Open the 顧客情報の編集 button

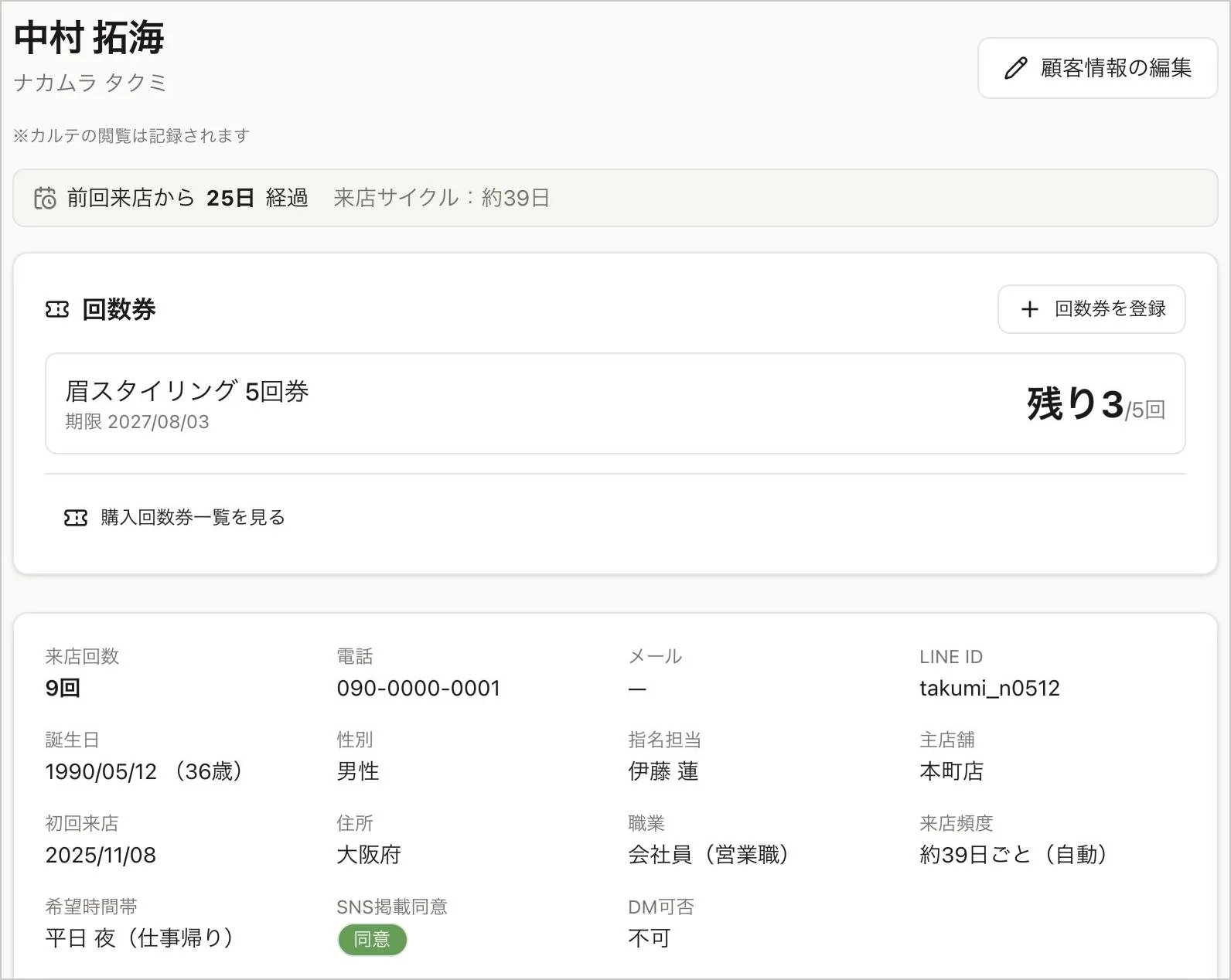pyautogui.click(x=1097, y=68)
